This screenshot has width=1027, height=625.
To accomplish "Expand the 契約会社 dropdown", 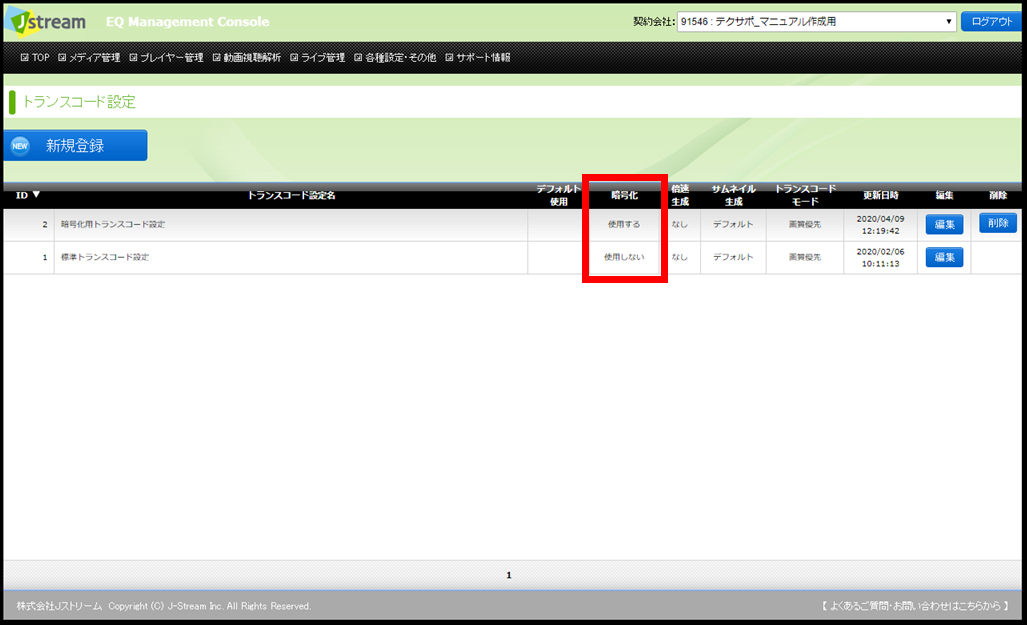I will click(816, 21).
